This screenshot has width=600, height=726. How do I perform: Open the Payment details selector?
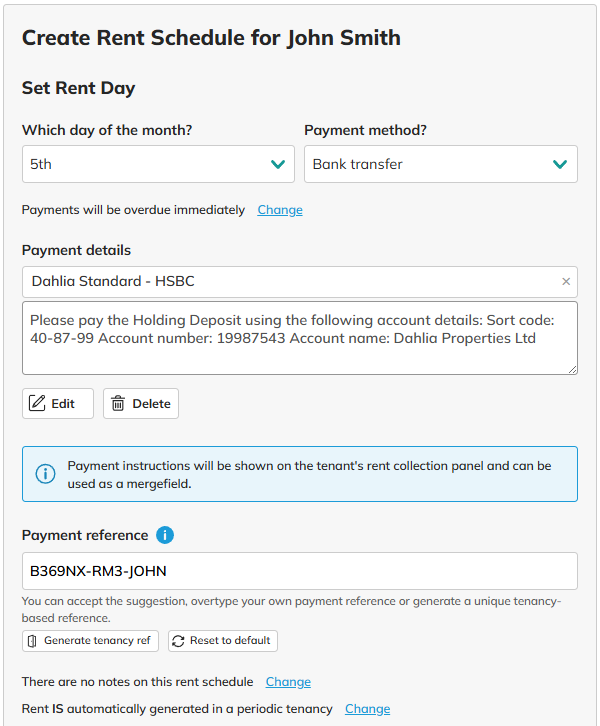pyautogui.click(x=290, y=282)
